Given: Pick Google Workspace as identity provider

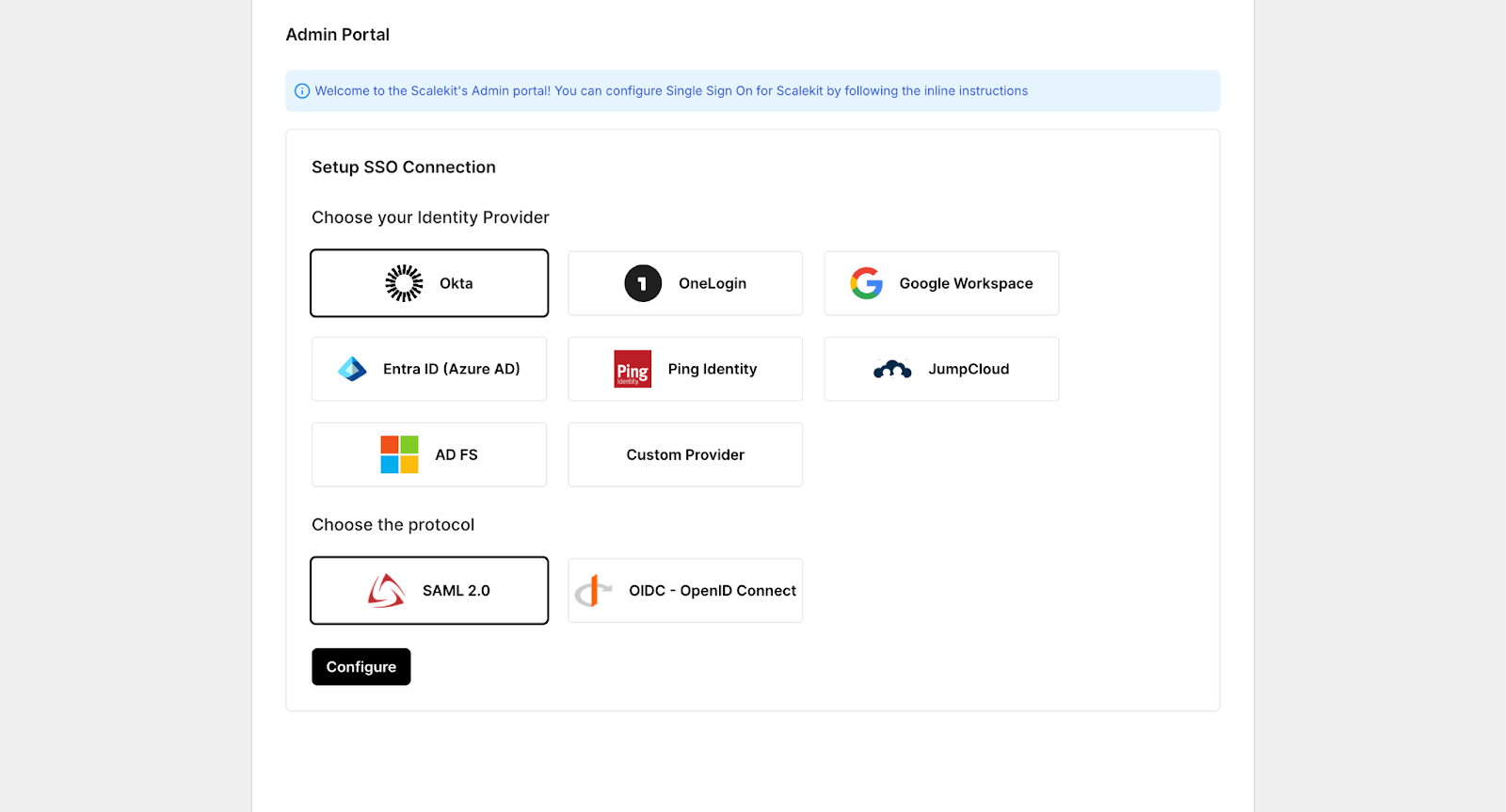Looking at the screenshot, I should coord(941,283).
